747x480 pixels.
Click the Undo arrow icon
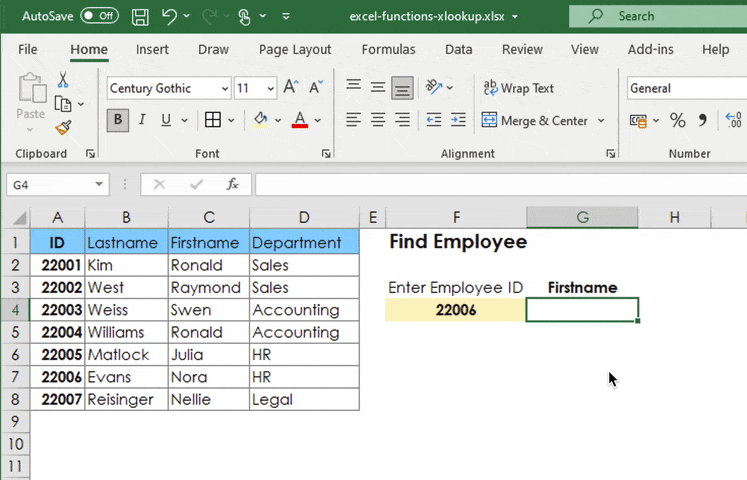170,17
